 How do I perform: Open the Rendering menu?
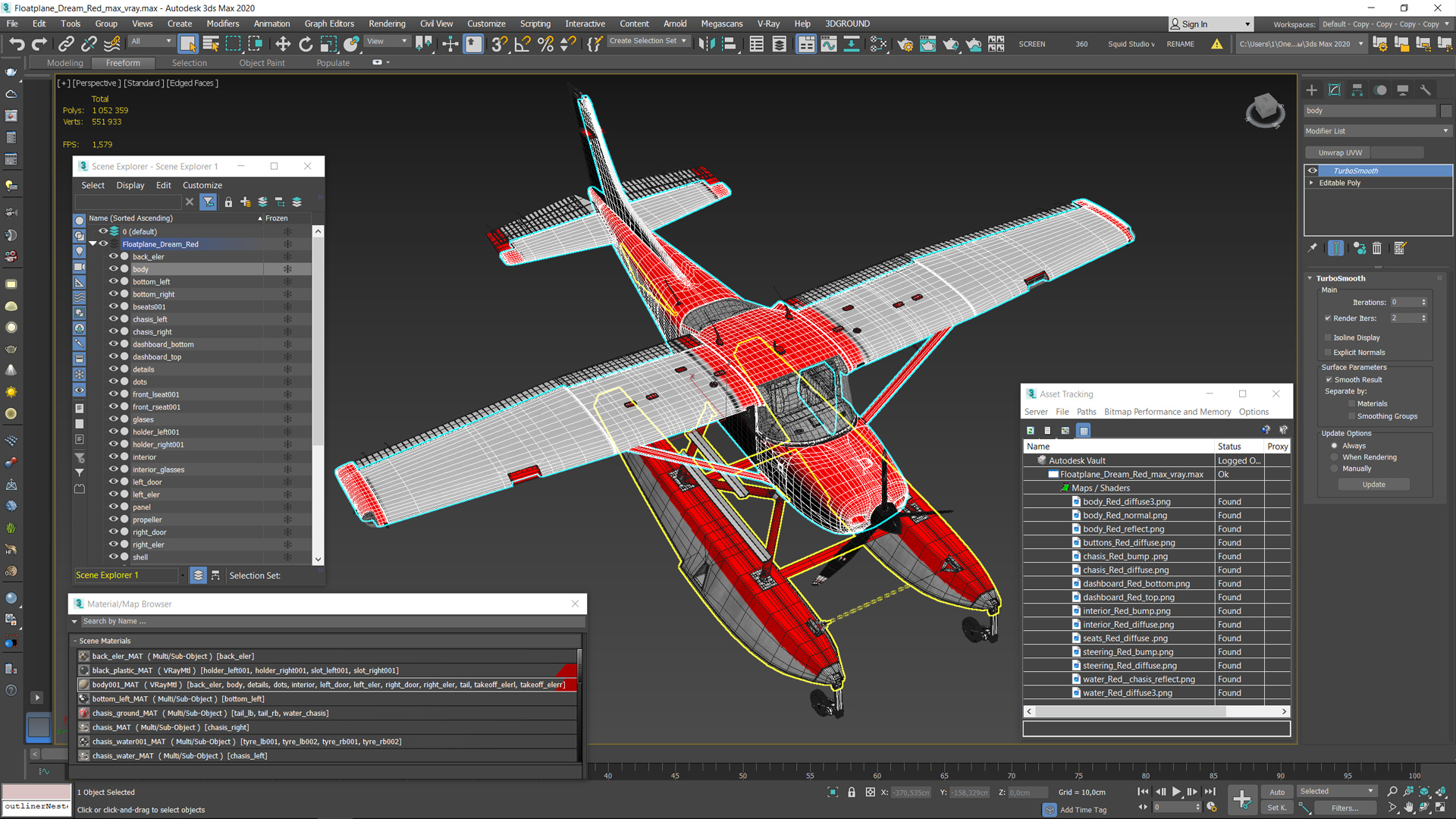[386, 24]
